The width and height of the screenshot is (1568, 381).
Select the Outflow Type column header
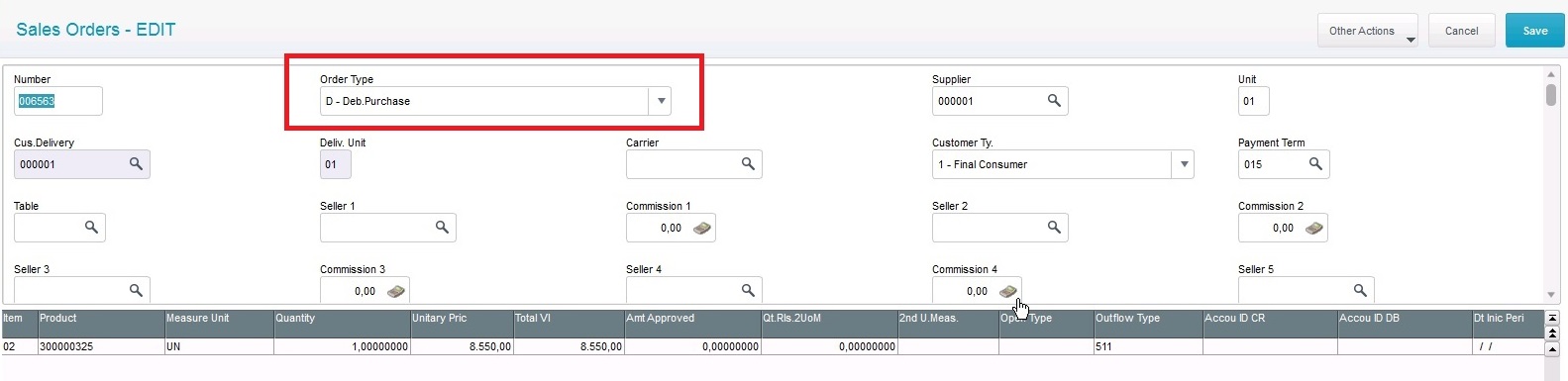tap(1148, 324)
